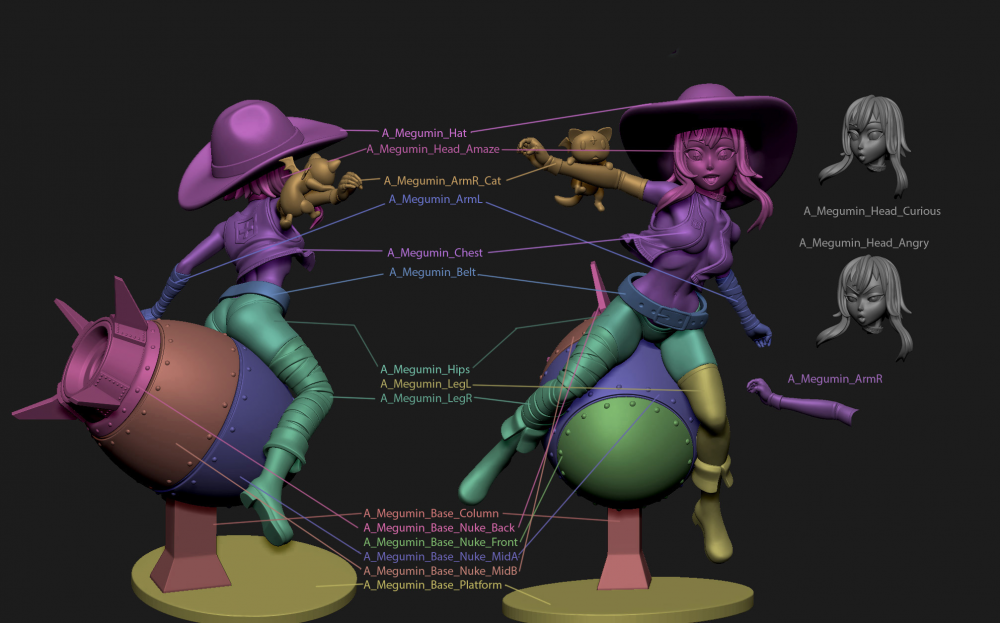Click the A_Megumin_LegR label
Screen dimensions: 1000x623
click(x=426, y=399)
